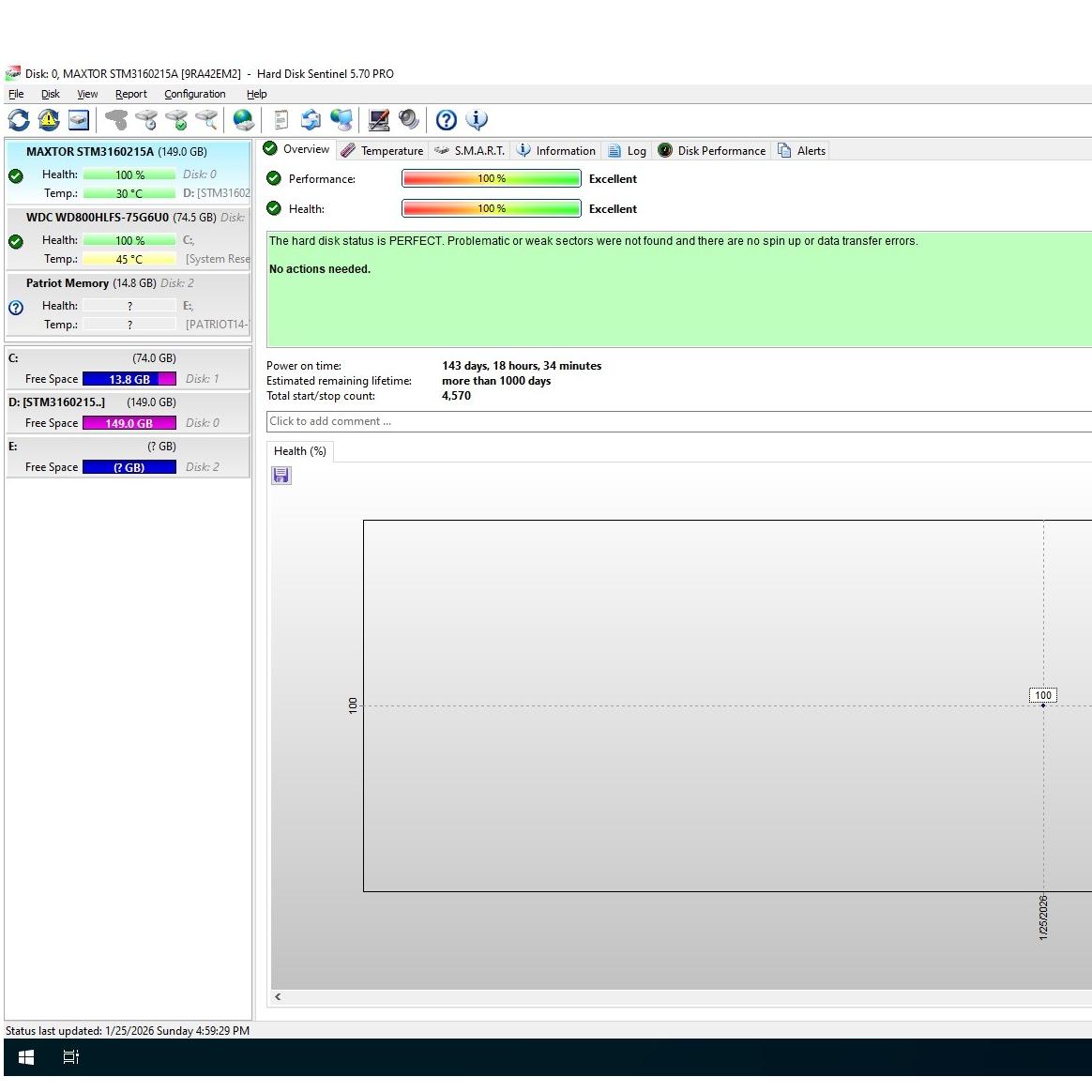This screenshot has width=1092, height=1092.
Task: Open the Temperature tab
Action: click(x=383, y=151)
